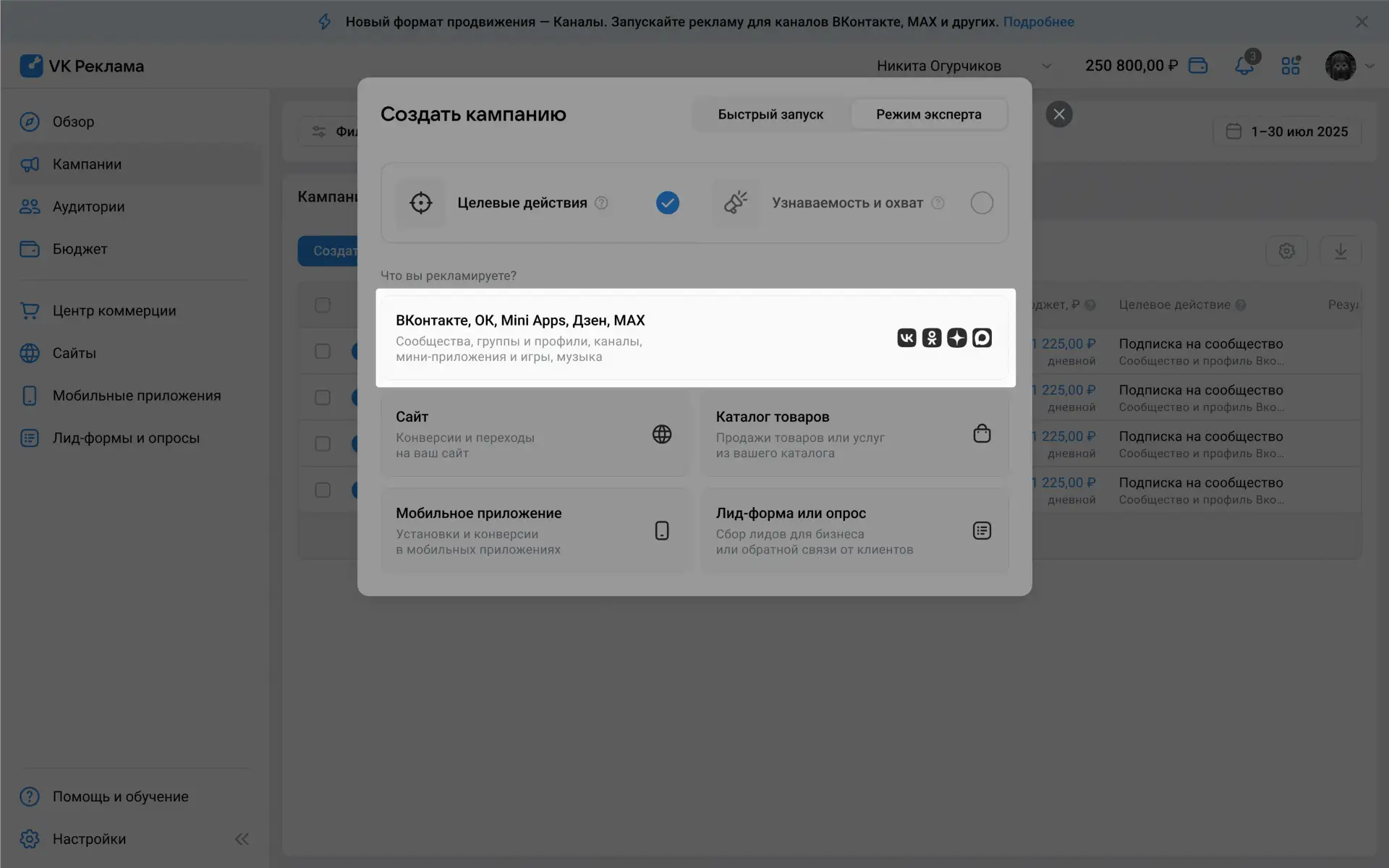
Task: Choose the Лид-форма или опрос option
Action: [854, 530]
